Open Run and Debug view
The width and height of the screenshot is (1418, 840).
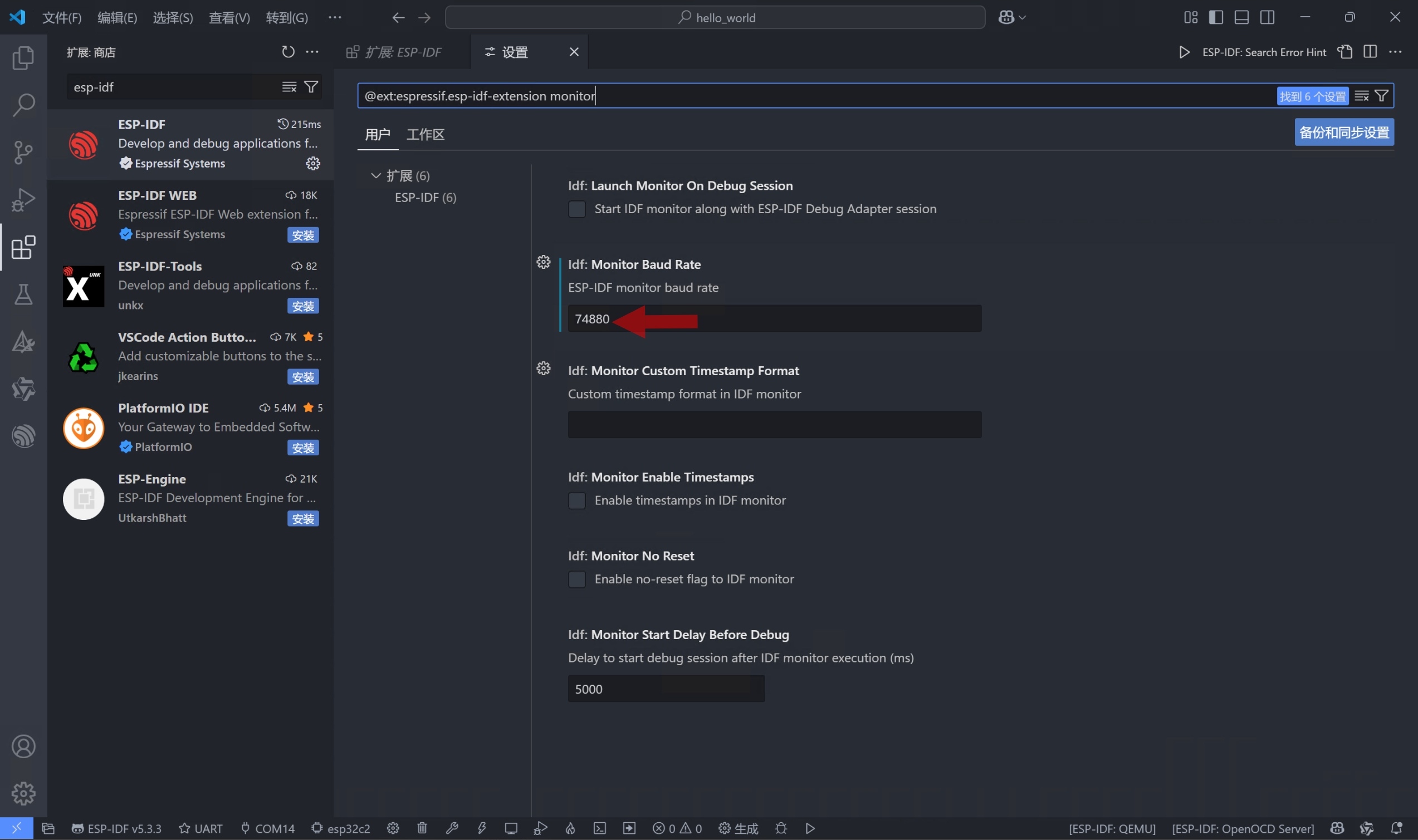(23, 200)
